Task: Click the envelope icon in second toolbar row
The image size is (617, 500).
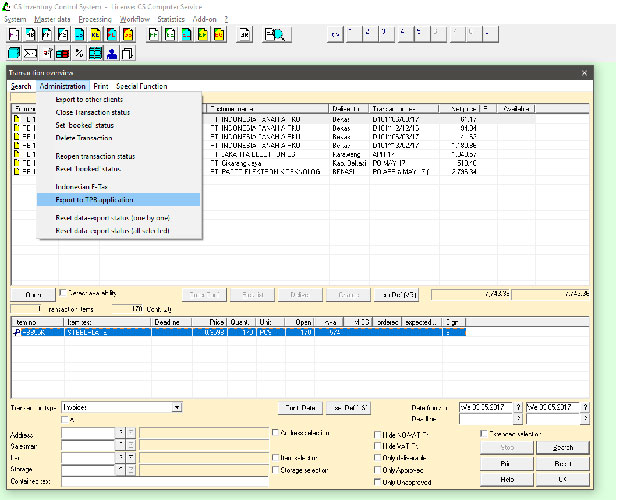Action: [30, 53]
